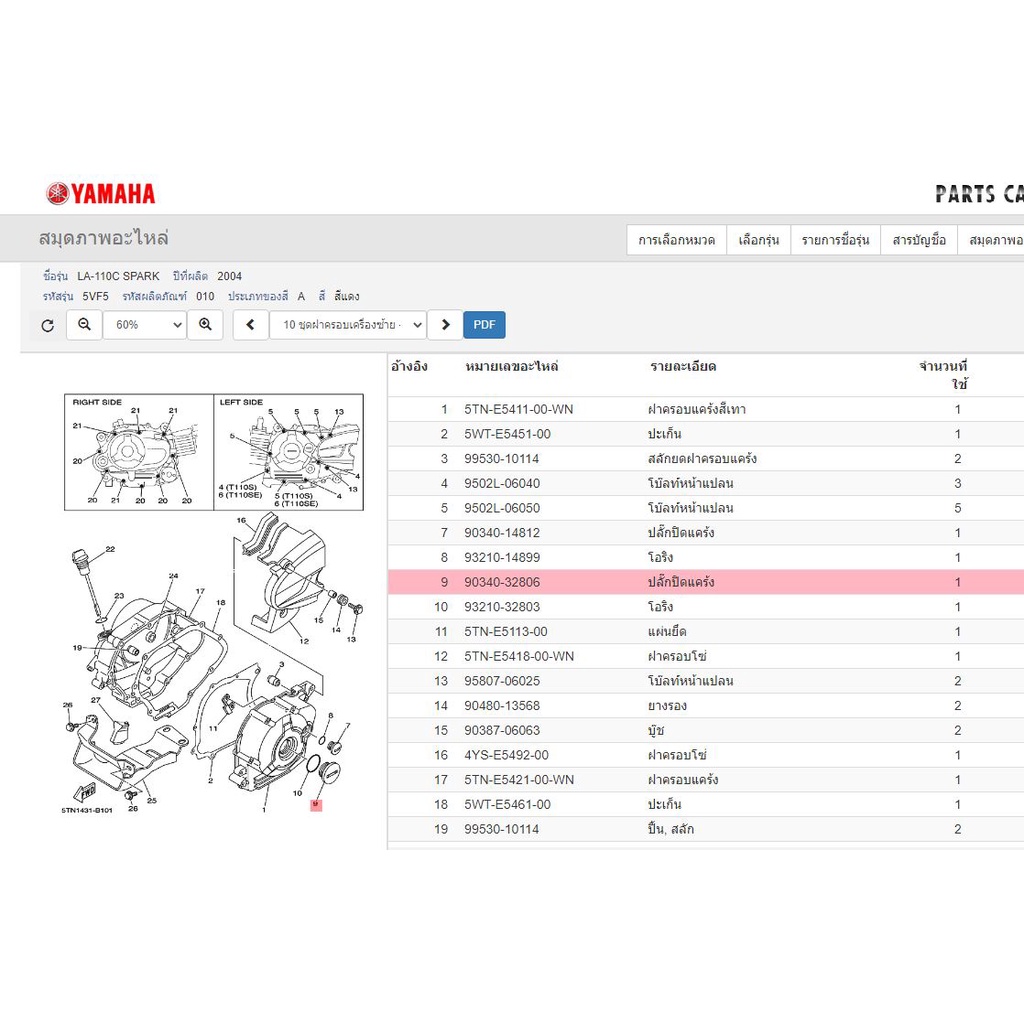Go to previous diagram page arrow
The image size is (1024, 1024).
[x=251, y=325]
